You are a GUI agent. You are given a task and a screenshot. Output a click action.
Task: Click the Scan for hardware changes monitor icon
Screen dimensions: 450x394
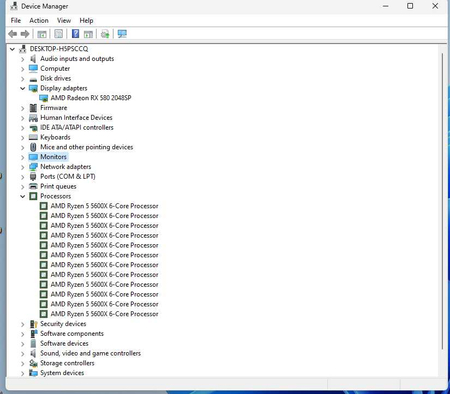click(x=122, y=34)
